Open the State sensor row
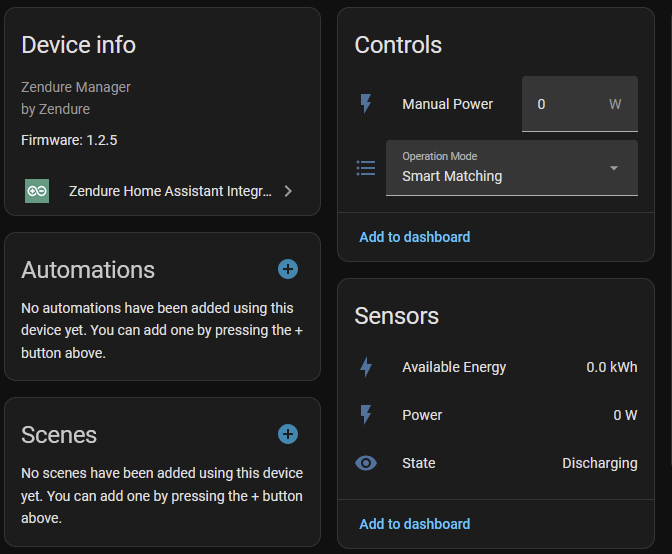Viewport: 672px width, 554px height. pos(496,463)
